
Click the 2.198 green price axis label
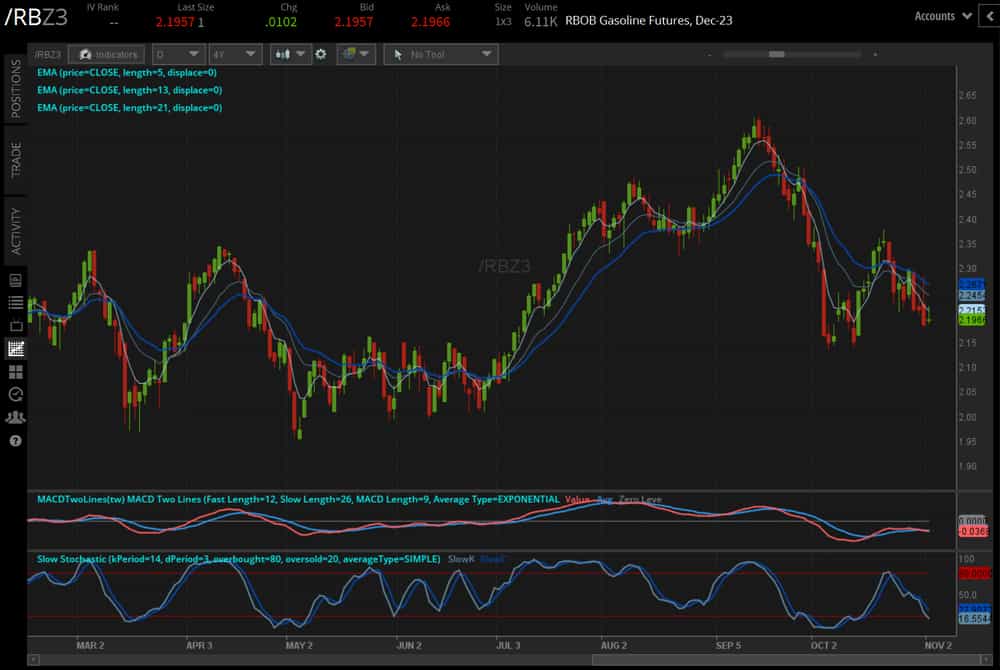point(972,321)
